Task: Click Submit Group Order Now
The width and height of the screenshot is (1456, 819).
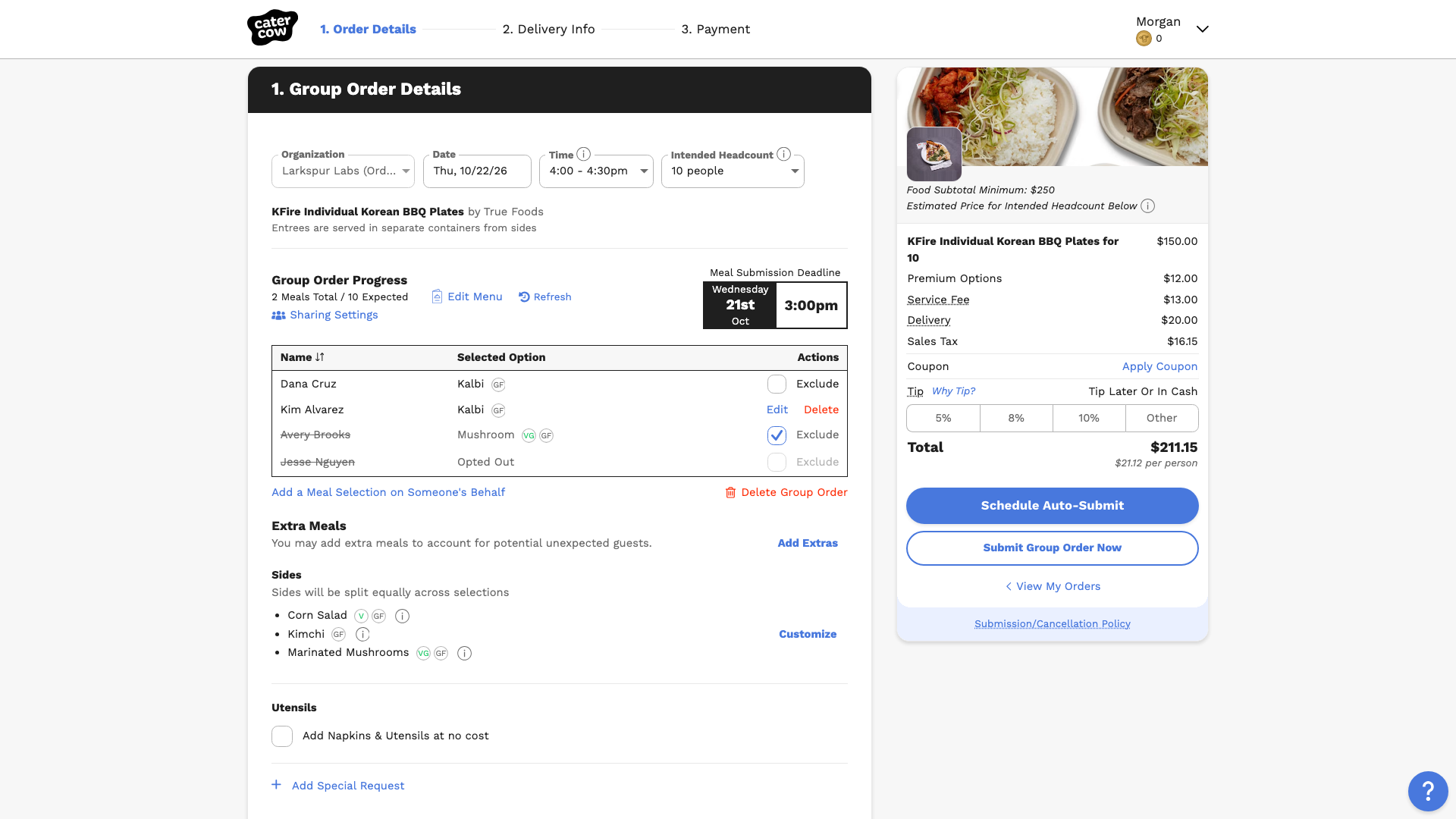Action: click(1053, 548)
